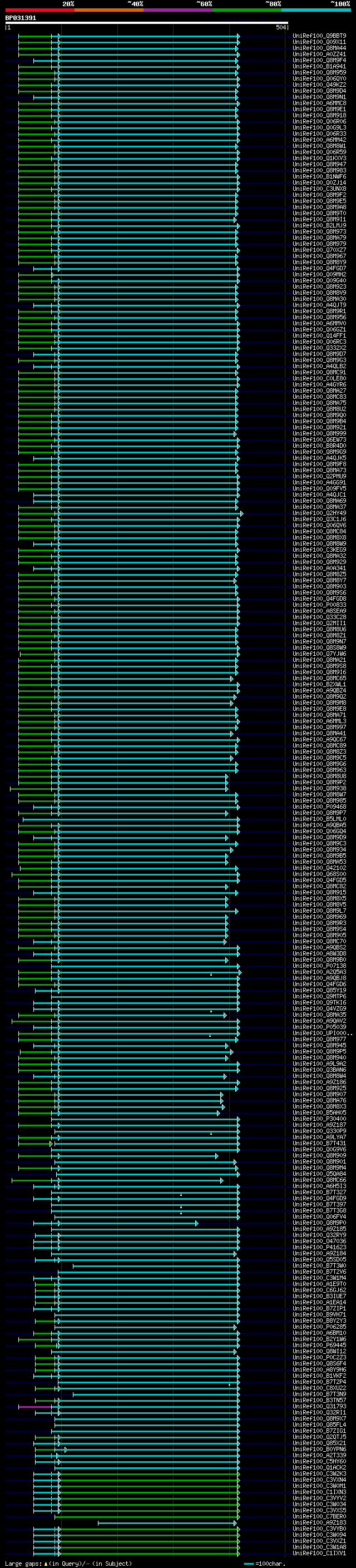Click the red ~20% identity legend bar

point(39,10)
